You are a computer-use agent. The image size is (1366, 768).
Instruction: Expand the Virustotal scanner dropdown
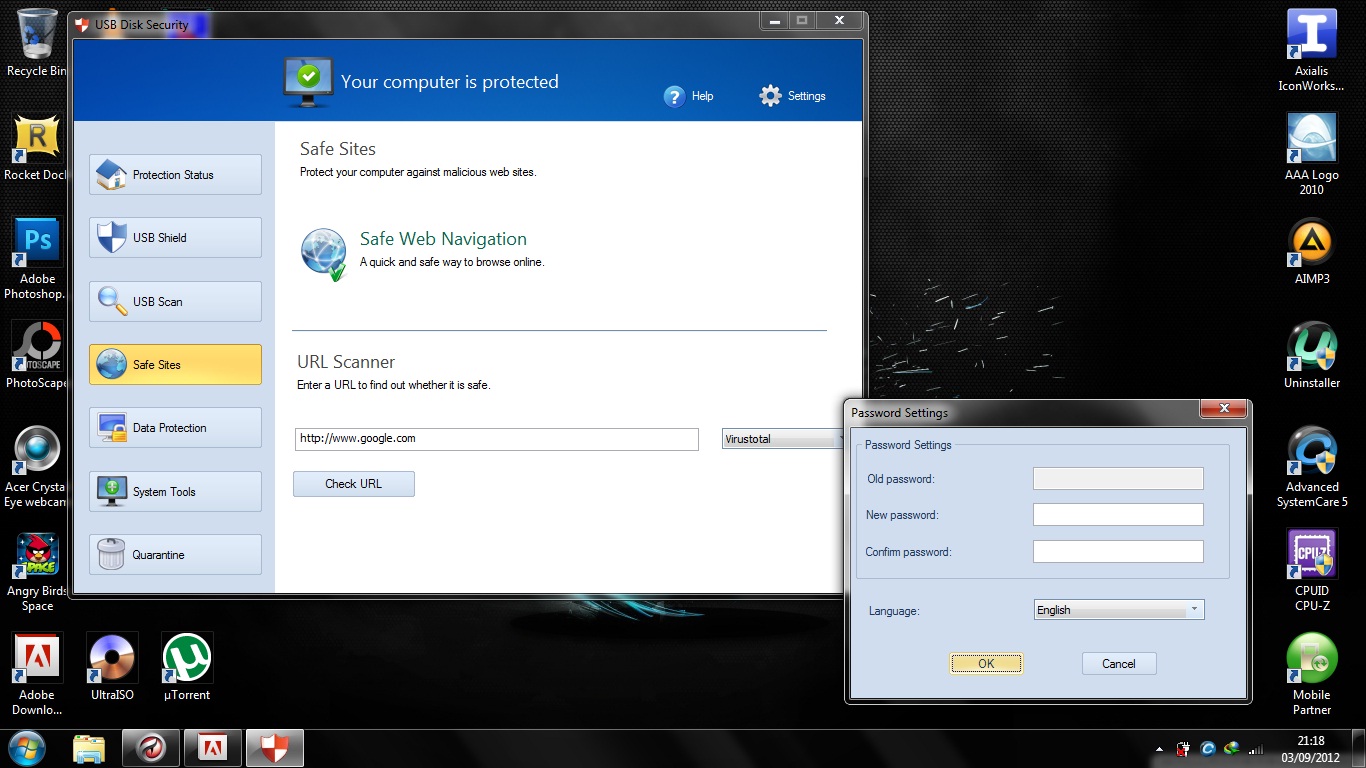[783, 439]
